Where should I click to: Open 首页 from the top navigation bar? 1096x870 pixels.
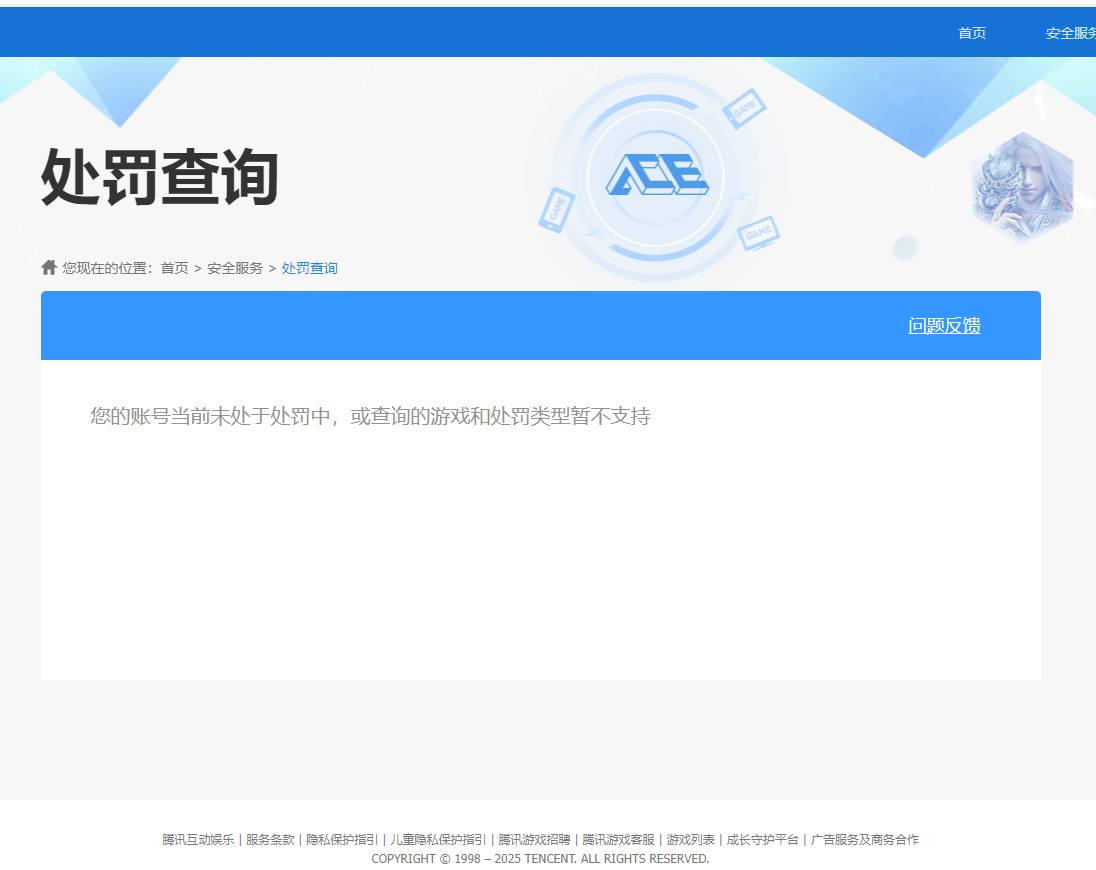click(x=970, y=32)
